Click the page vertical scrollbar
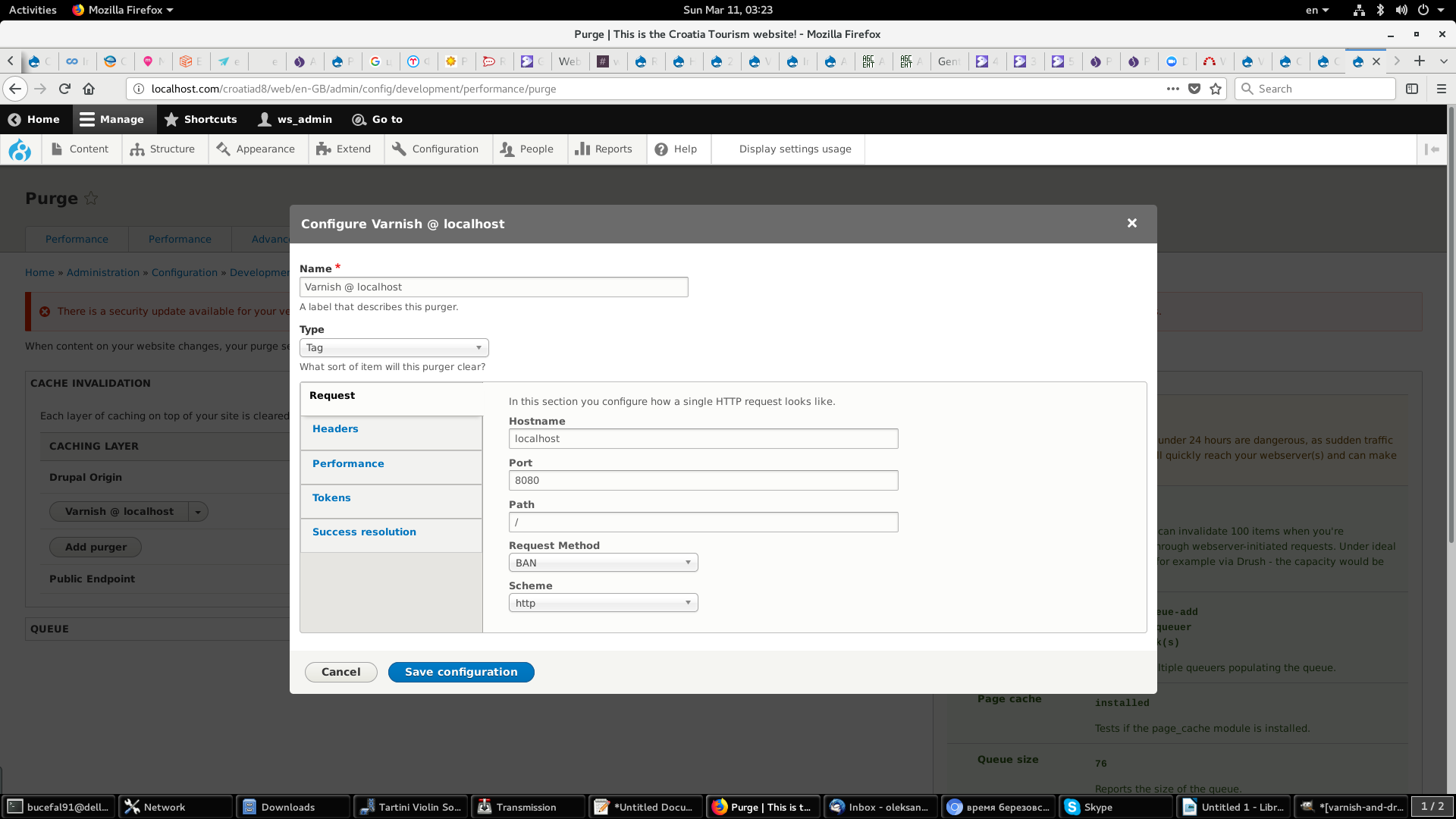Image resolution: width=1456 pixels, height=819 pixels. 1451,326
